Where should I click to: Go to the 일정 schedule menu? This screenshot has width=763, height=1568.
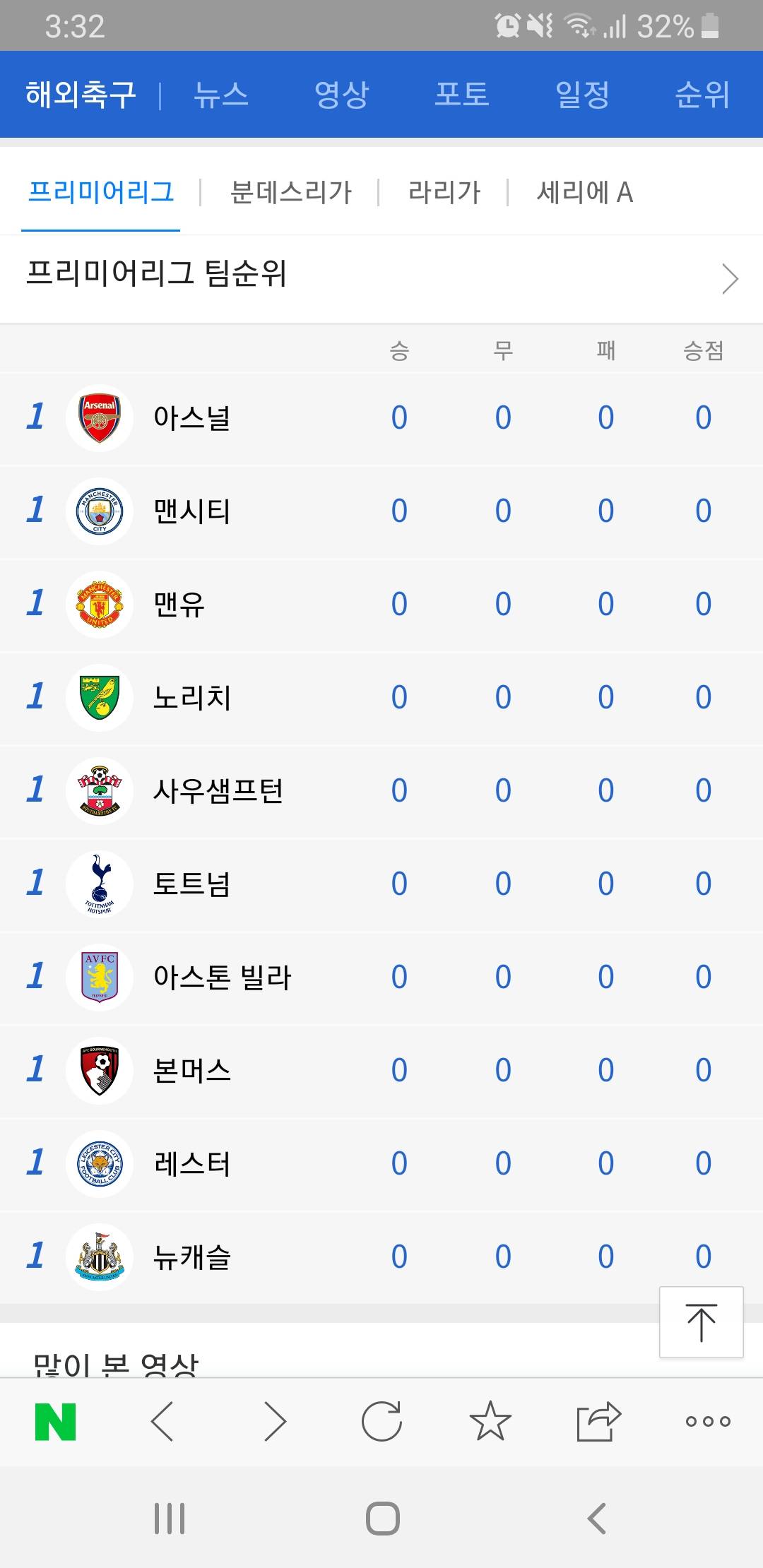[582, 95]
